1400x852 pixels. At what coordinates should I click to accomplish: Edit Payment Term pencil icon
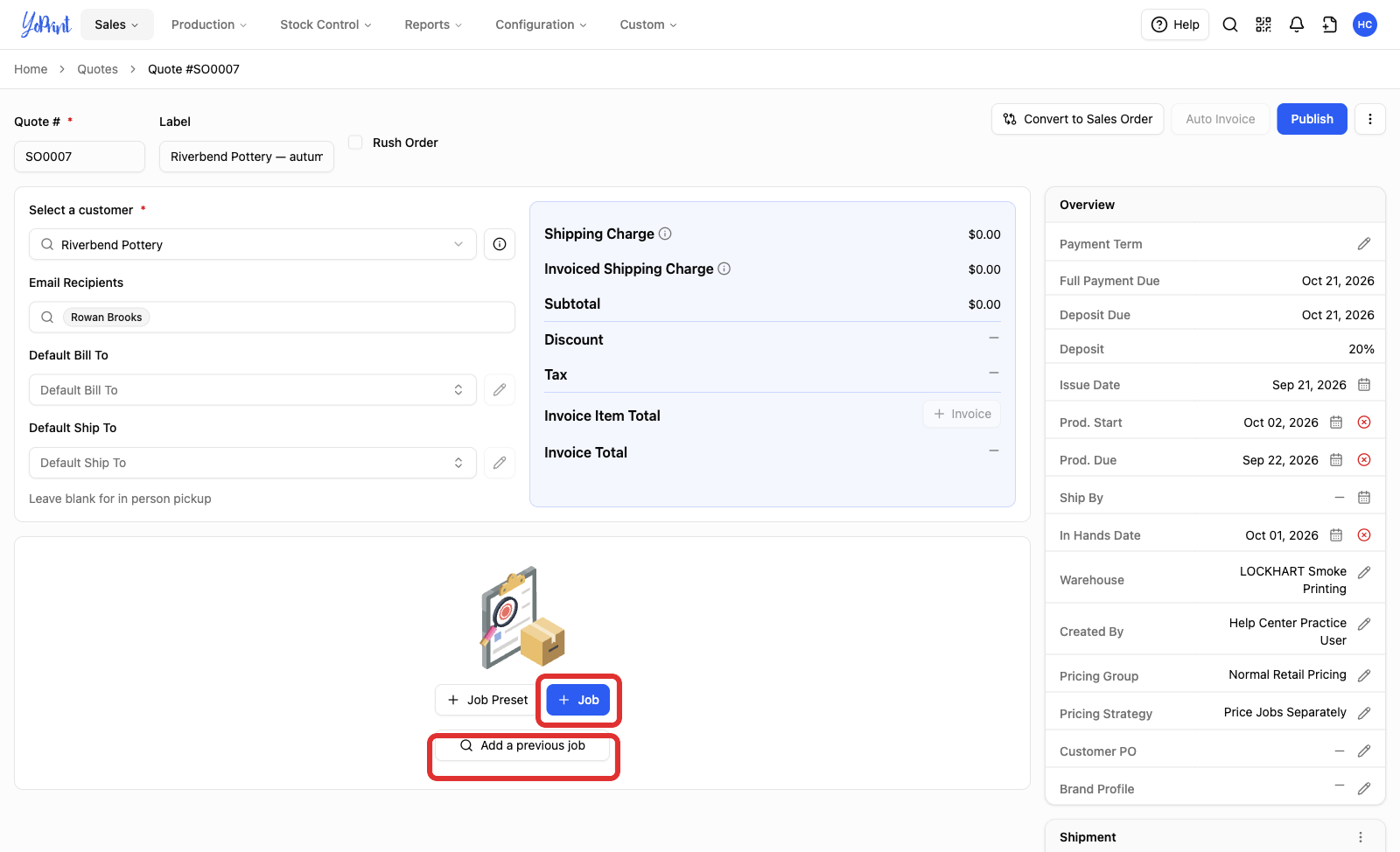click(x=1364, y=244)
